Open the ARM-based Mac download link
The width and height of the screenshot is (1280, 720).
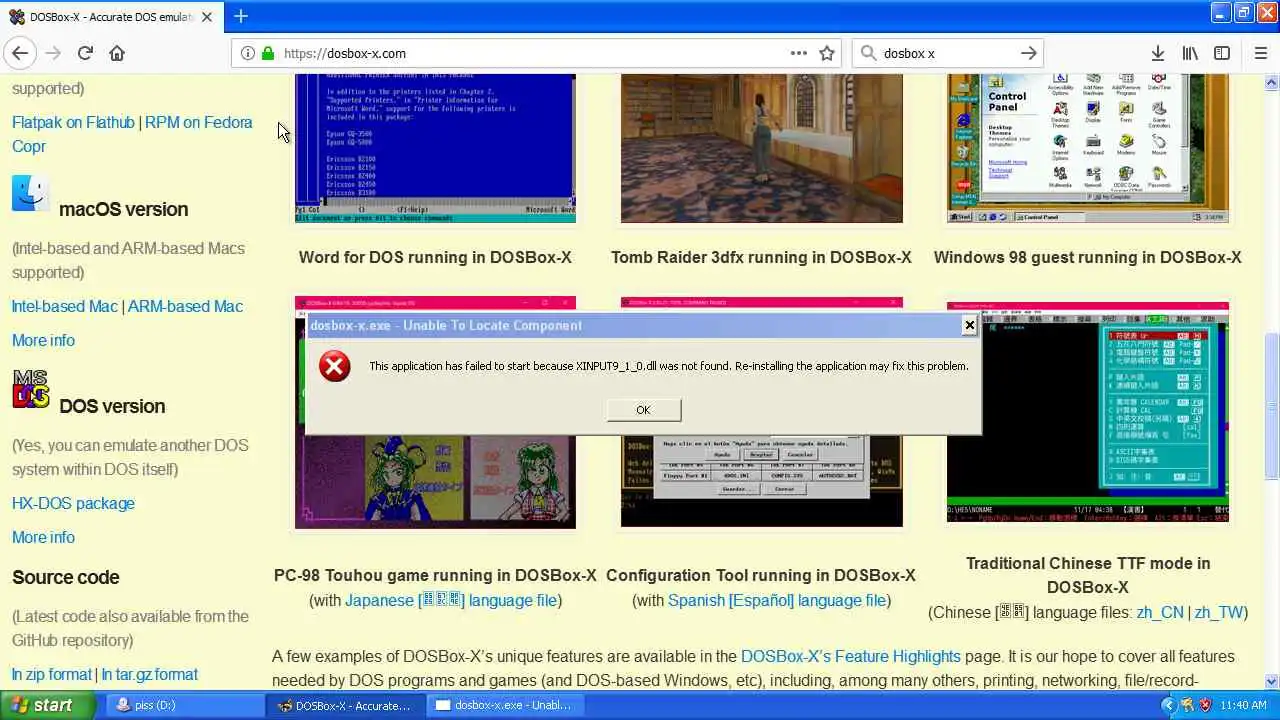click(x=185, y=306)
